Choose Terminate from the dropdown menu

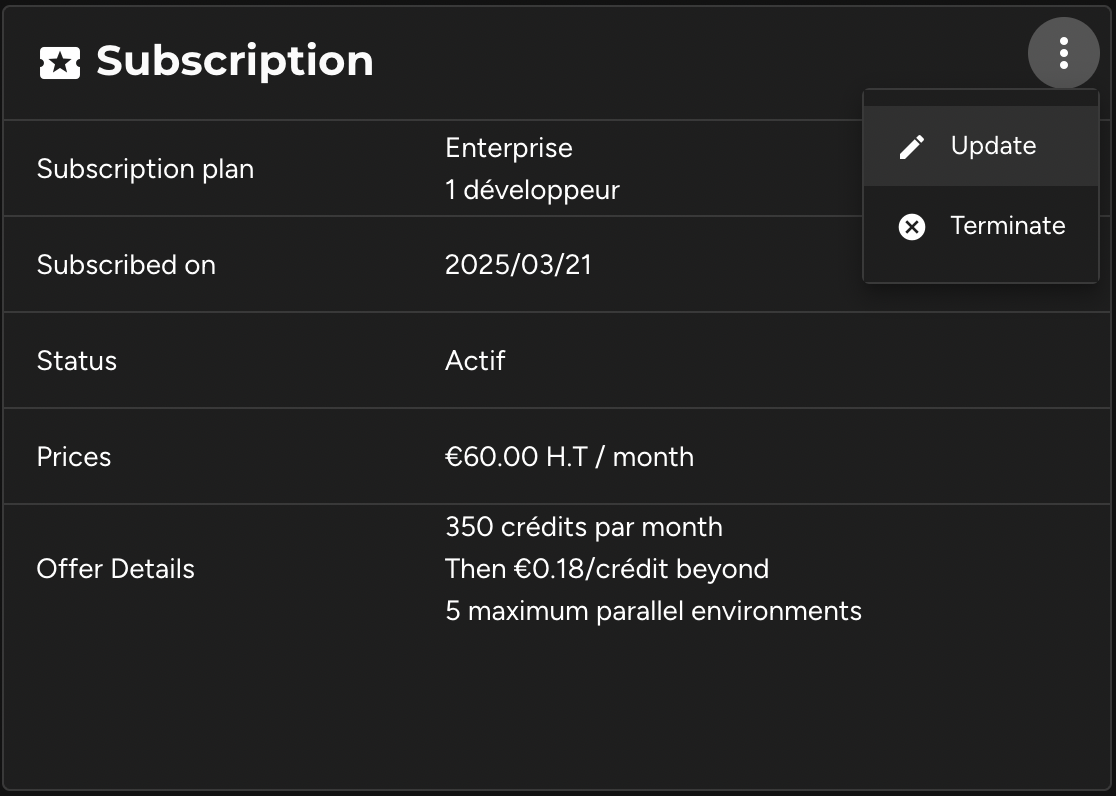(x=981, y=226)
